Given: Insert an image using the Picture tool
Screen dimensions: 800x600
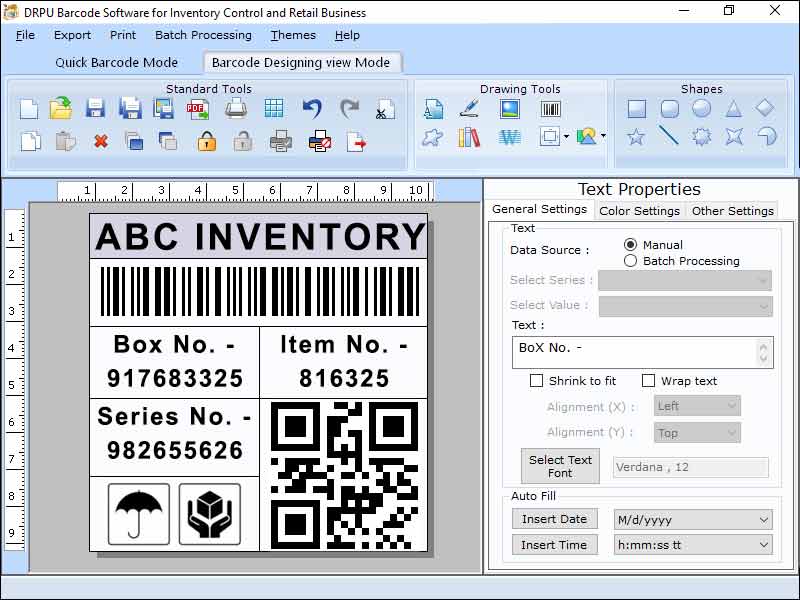Looking at the screenshot, I should (x=511, y=109).
